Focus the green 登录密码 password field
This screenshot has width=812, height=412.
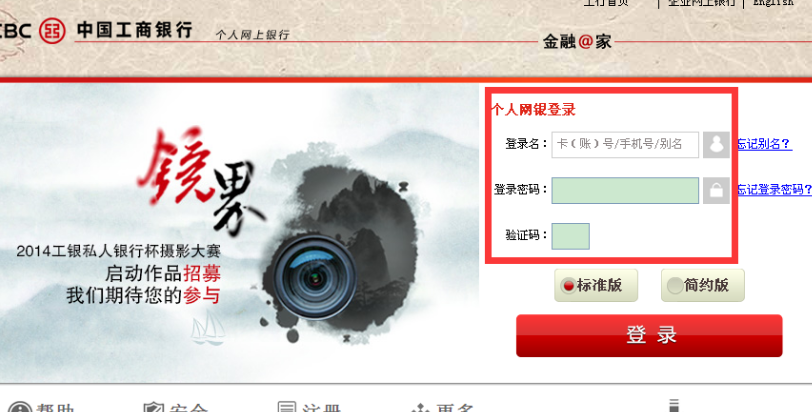pyautogui.click(x=625, y=190)
